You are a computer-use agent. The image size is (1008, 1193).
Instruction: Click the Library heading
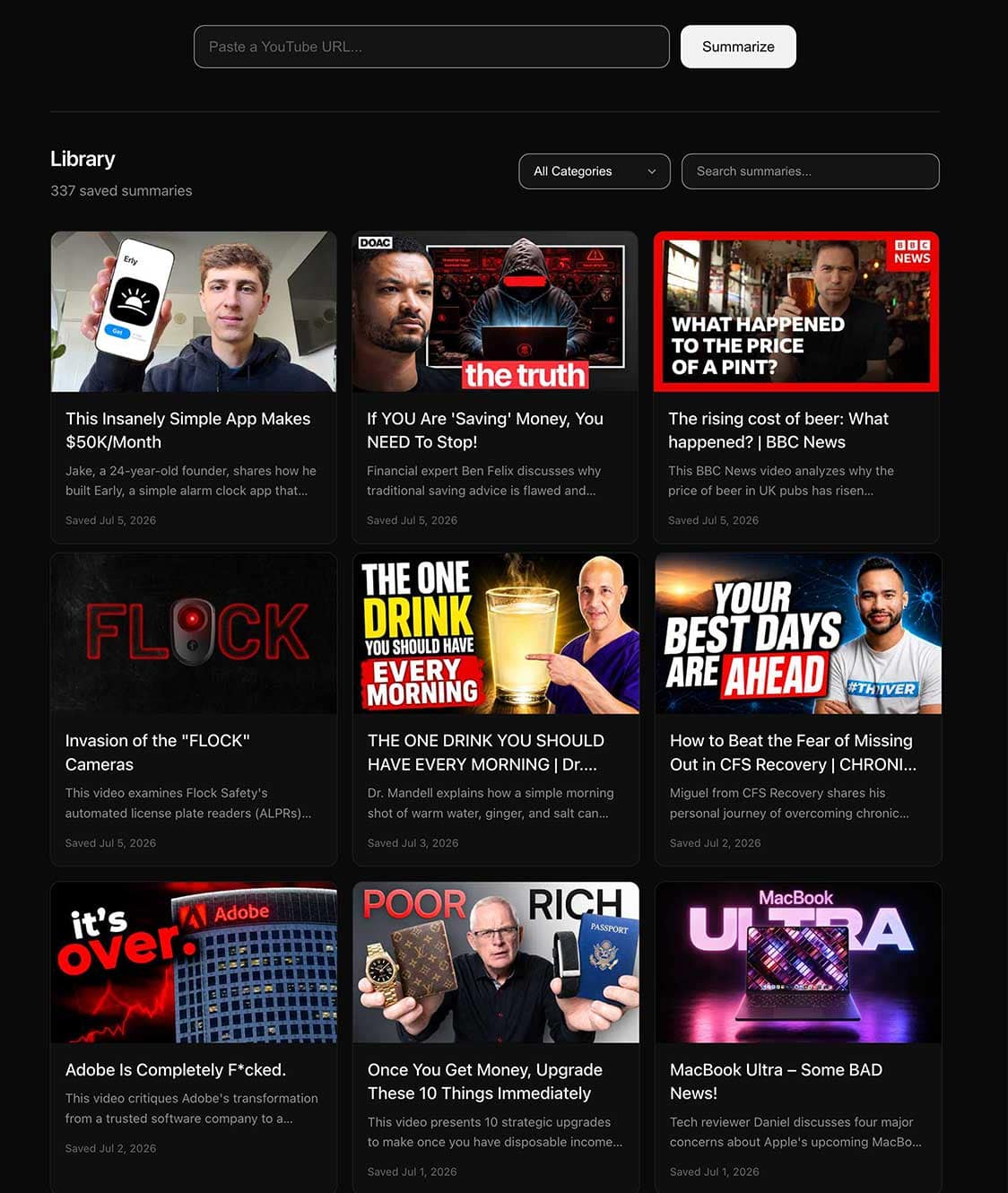[83, 159]
